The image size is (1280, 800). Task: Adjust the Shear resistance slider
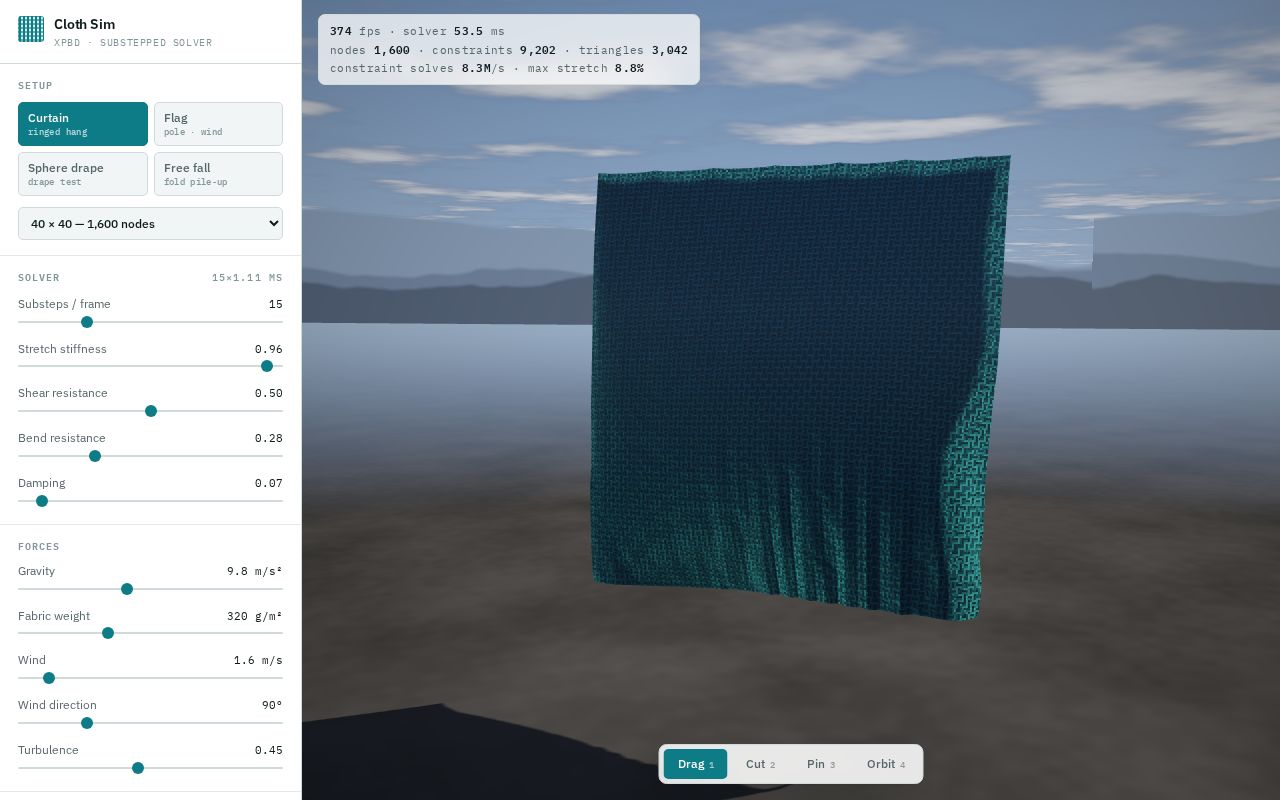point(150,411)
